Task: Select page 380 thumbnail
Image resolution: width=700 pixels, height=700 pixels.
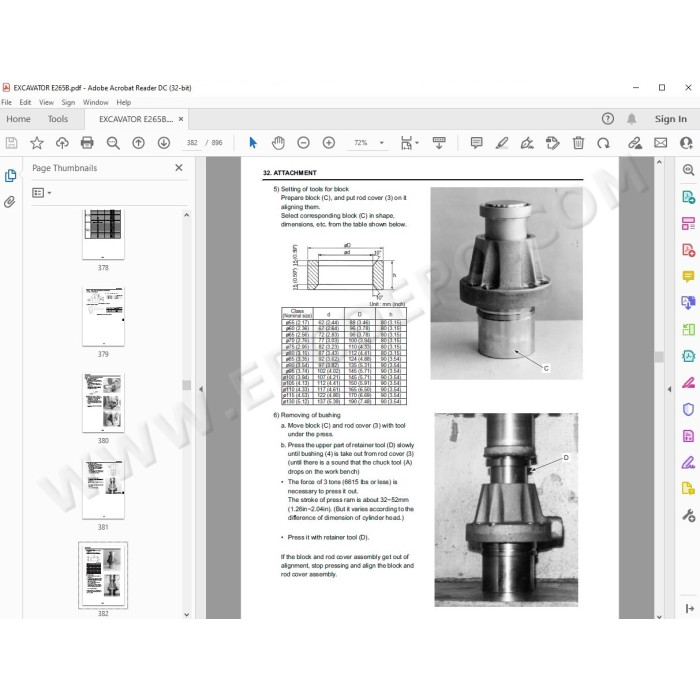Action: point(103,403)
